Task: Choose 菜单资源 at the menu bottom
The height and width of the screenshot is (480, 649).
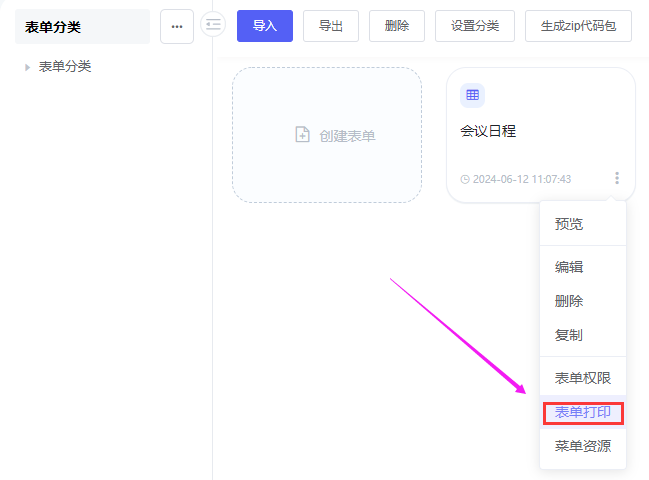Action: 583,446
